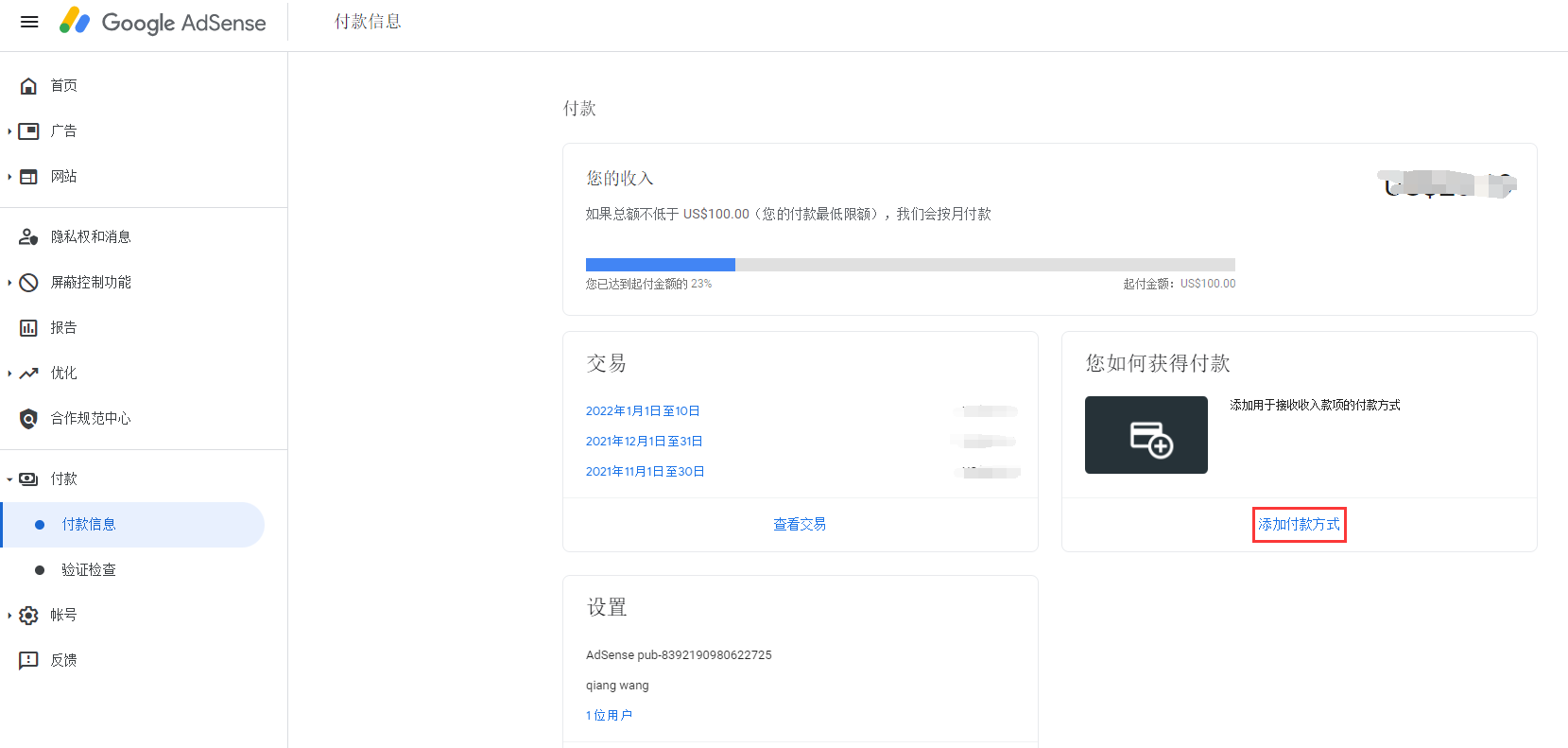1568x748 pixels.
Task: Click the Google AdSense logo
Action: 163,23
